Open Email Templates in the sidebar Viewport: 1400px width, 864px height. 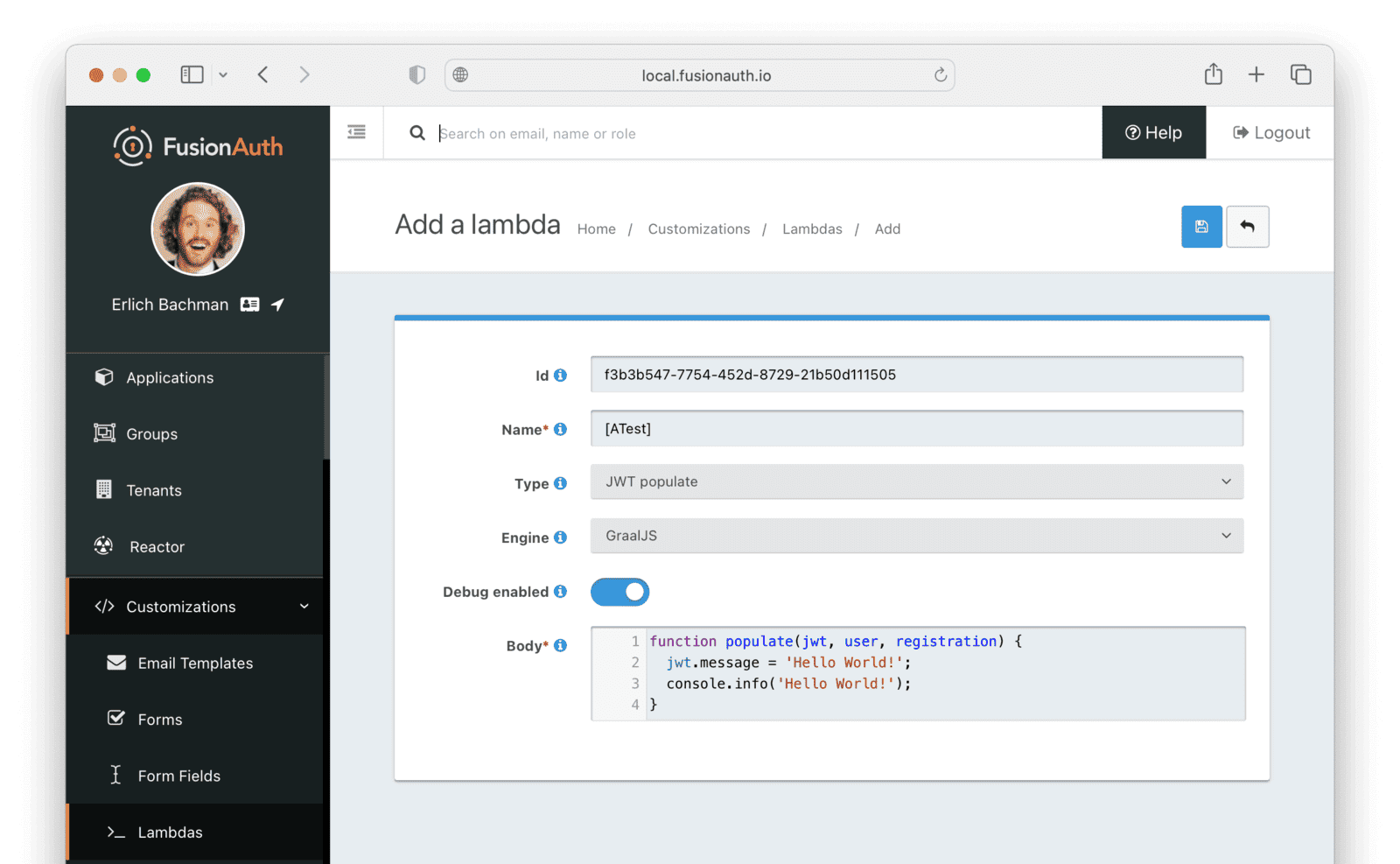(x=195, y=664)
